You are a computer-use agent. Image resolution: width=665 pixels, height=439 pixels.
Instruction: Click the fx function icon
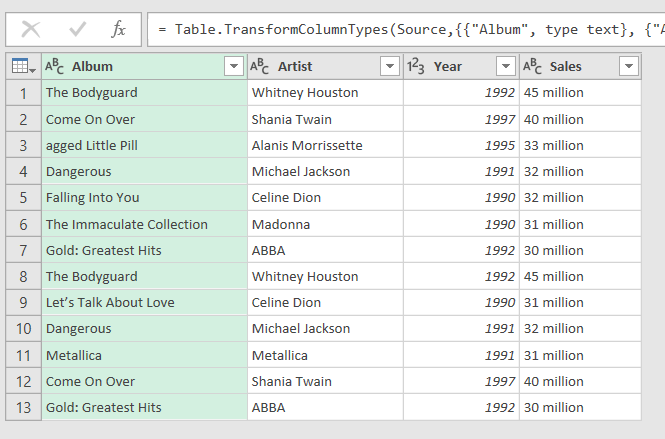coord(119,30)
